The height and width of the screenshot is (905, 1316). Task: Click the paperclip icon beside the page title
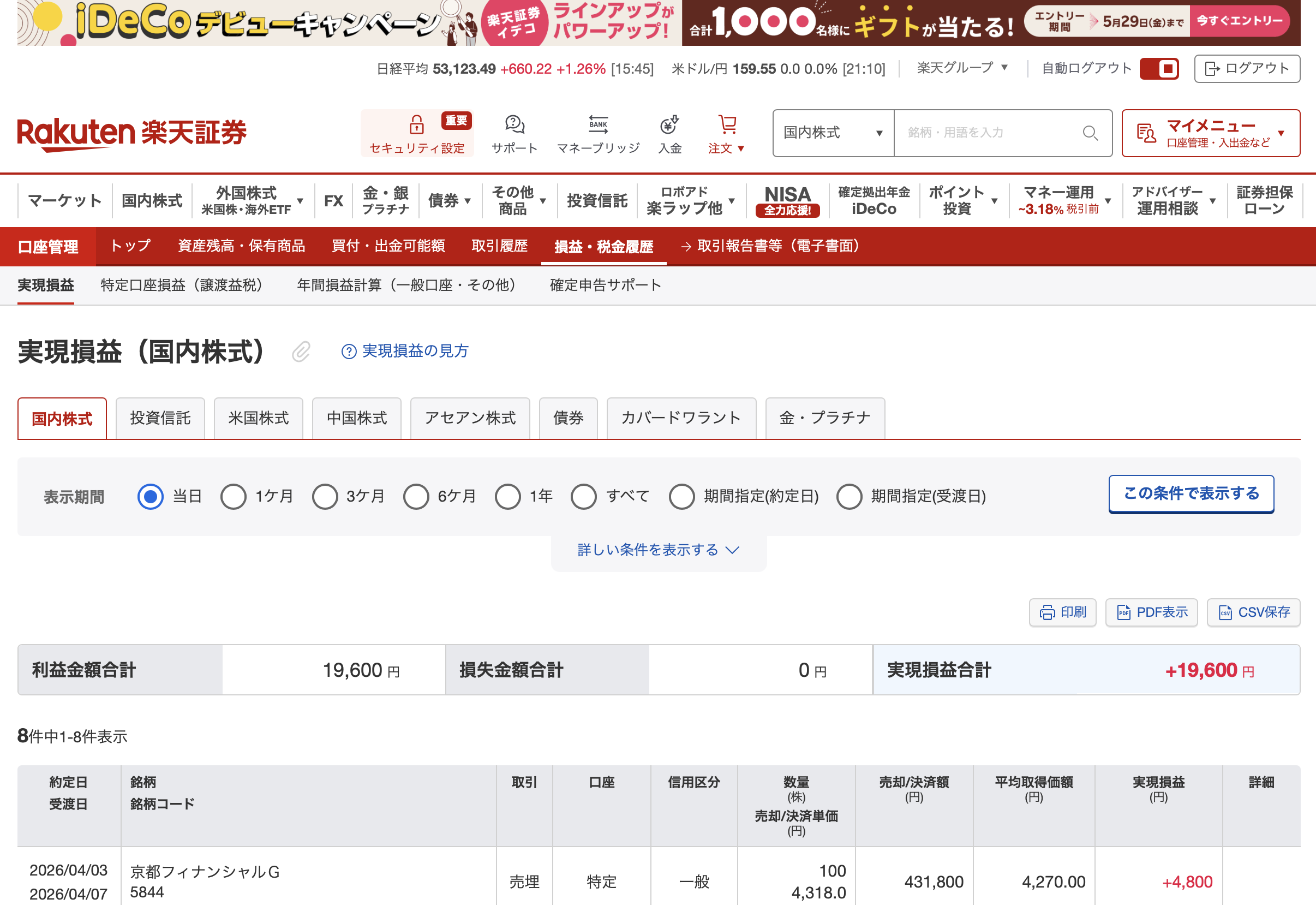coord(301,352)
